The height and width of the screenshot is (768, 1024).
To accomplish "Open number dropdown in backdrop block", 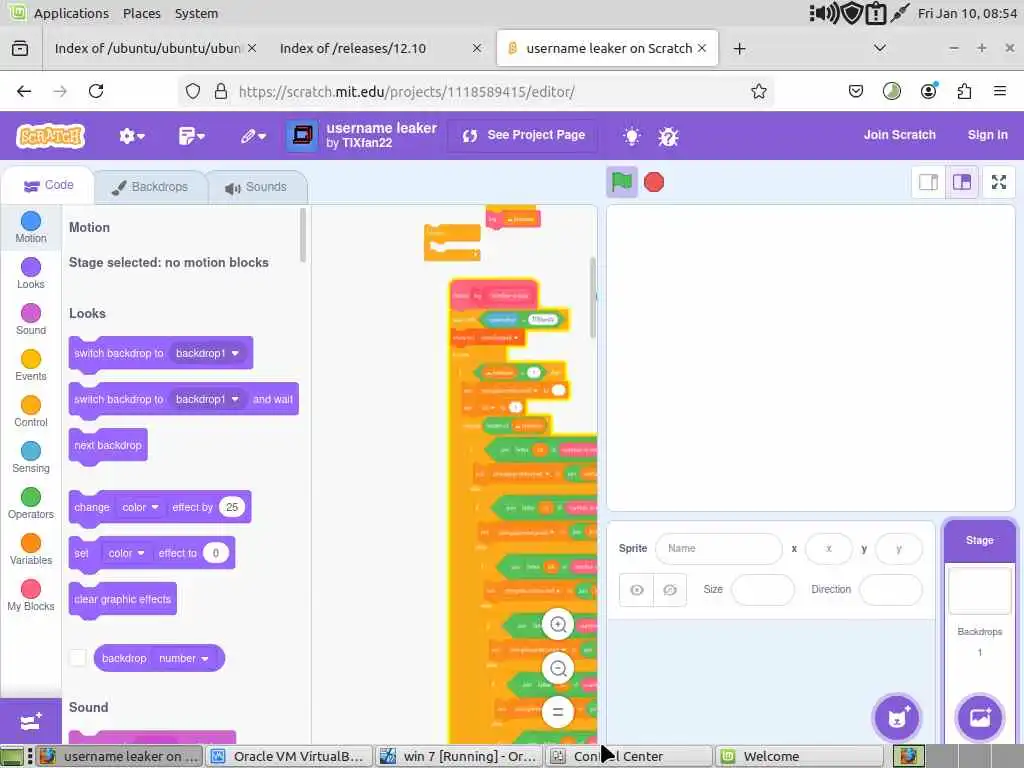I will point(184,658).
